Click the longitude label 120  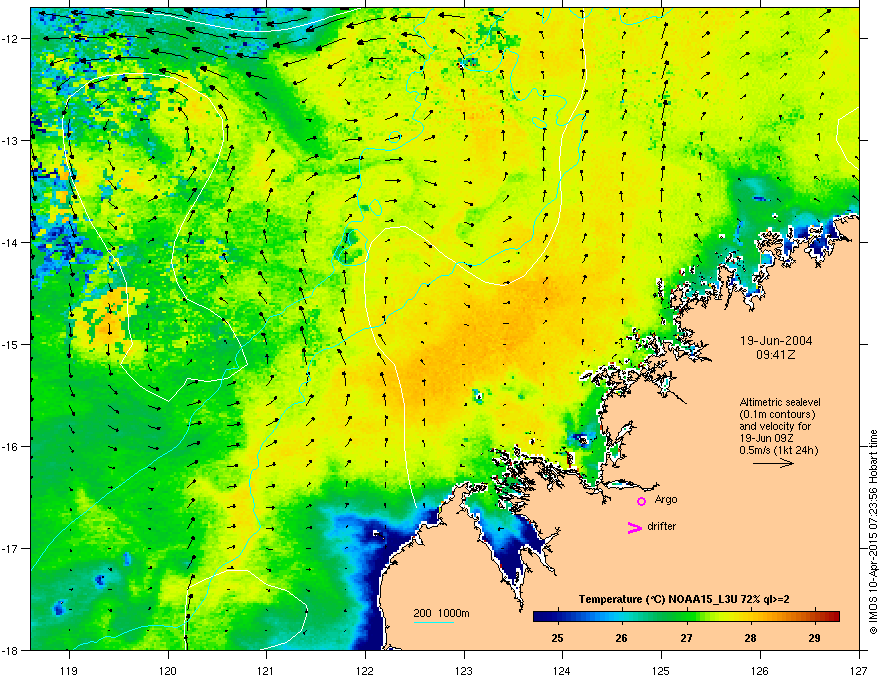(x=168, y=670)
